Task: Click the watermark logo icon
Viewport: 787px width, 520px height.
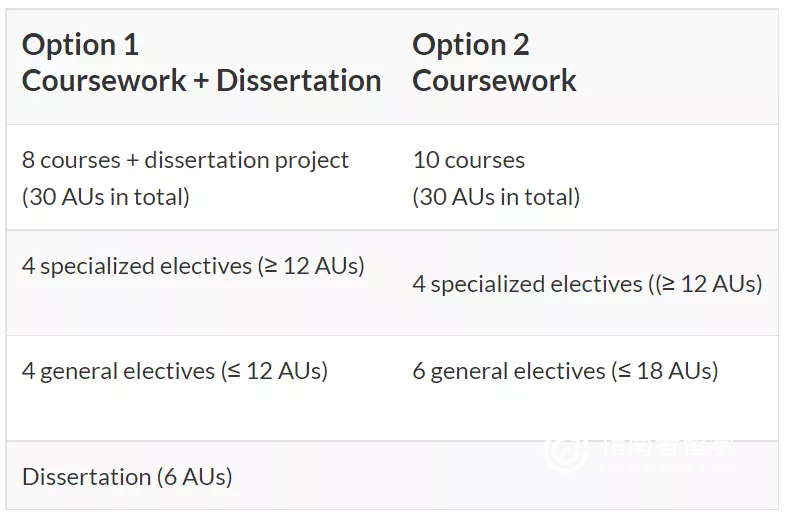Action: point(566,452)
